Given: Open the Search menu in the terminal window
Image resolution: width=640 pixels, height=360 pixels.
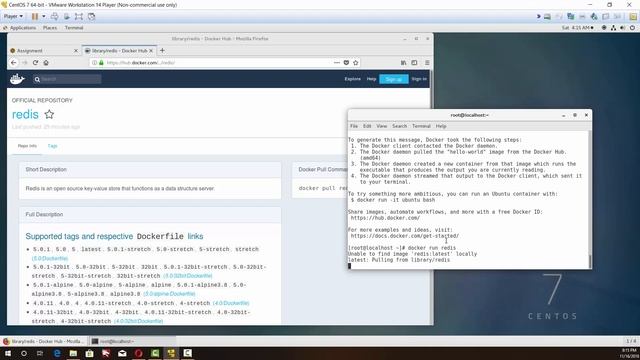Looking at the screenshot, I should coord(399,126).
